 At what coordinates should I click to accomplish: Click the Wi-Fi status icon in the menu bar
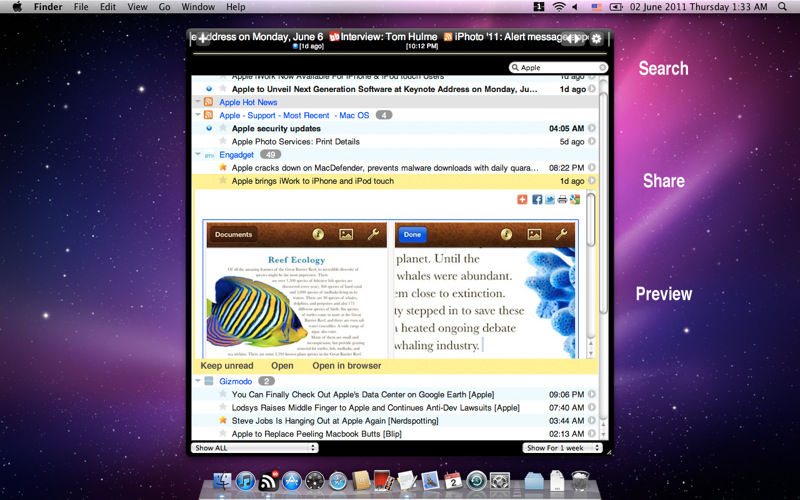click(559, 7)
